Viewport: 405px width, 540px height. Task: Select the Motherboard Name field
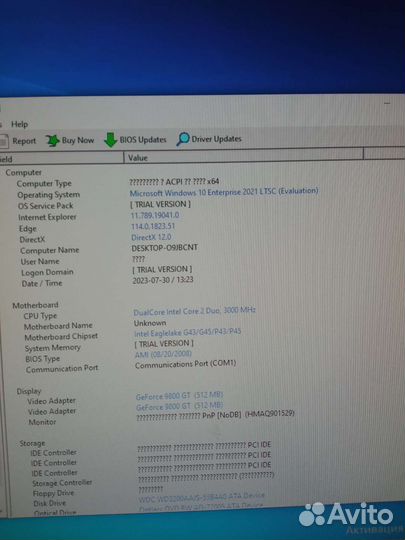coord(58,326)
